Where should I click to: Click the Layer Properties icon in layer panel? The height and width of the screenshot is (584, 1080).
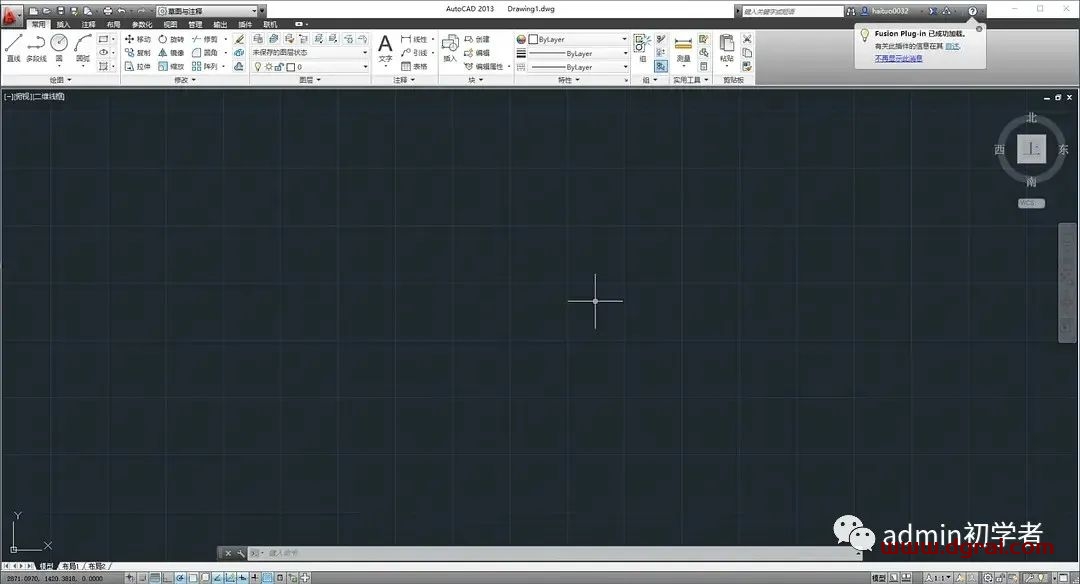(x=258, y=39)
